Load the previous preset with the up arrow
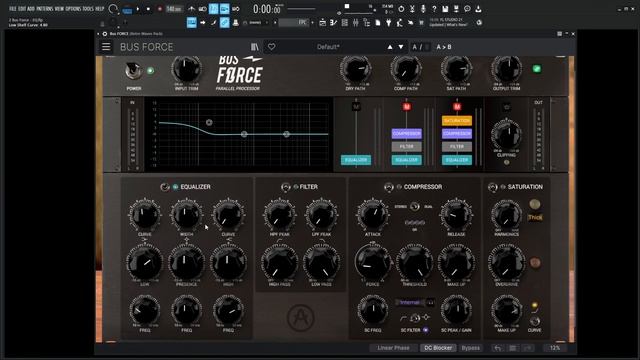This screenshot has width=640, height=360. coord(390,47)
